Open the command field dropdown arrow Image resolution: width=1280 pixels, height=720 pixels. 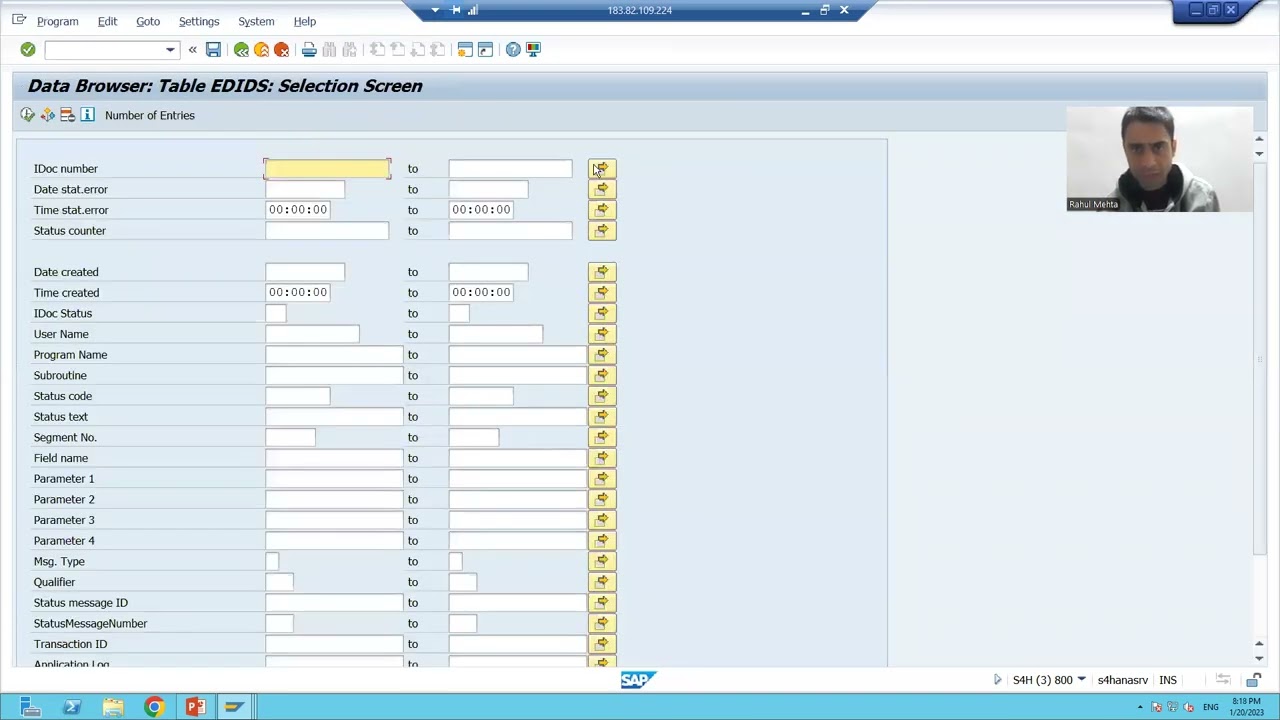[x=170, y=50]
